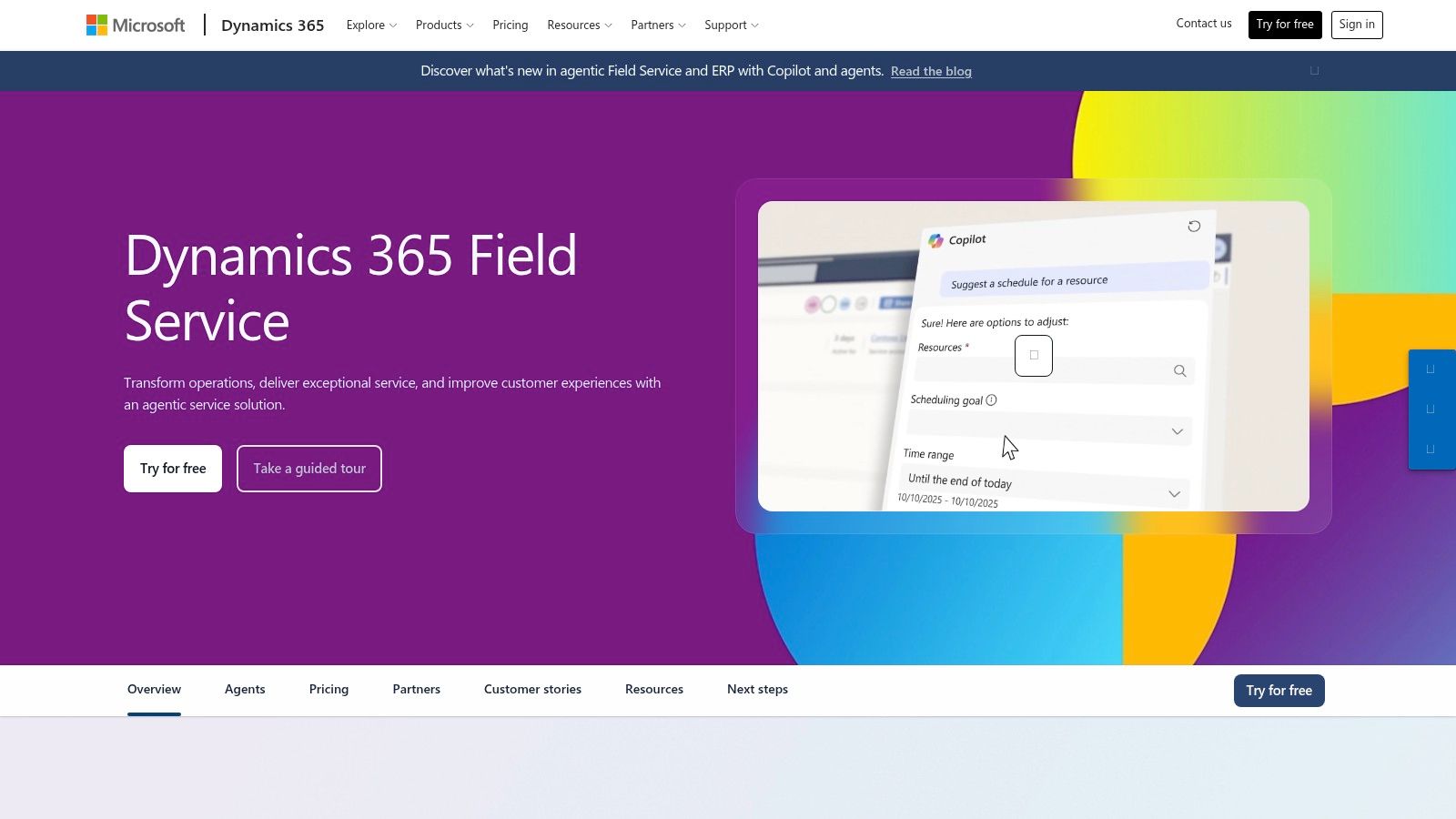Open the Partners tab in the section bar
This screenshot has height=819, width=1456.
coord(417,690)
